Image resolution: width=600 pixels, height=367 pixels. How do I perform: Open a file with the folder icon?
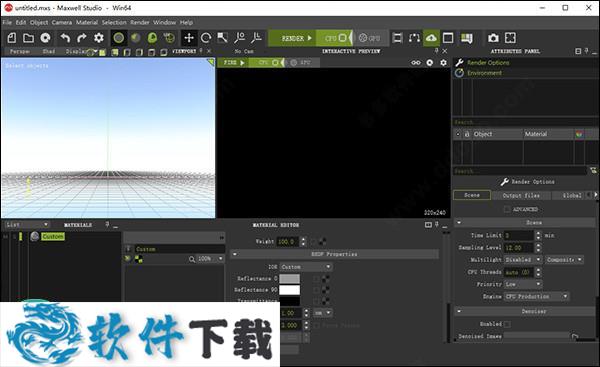pos(28,38)
